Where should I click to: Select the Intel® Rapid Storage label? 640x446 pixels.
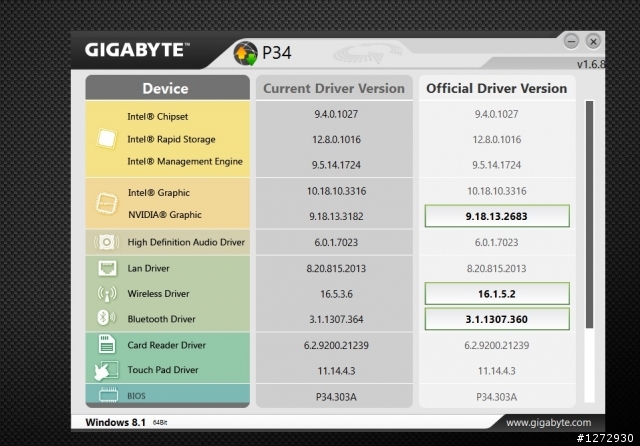pyautogui.click(x=171, y=140)
